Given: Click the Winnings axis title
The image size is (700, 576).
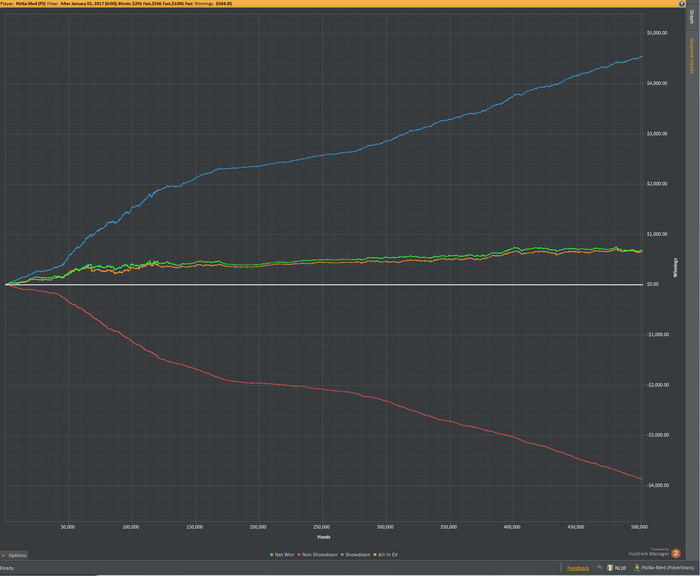Looking at the screenshot, I should coord(675,267).
